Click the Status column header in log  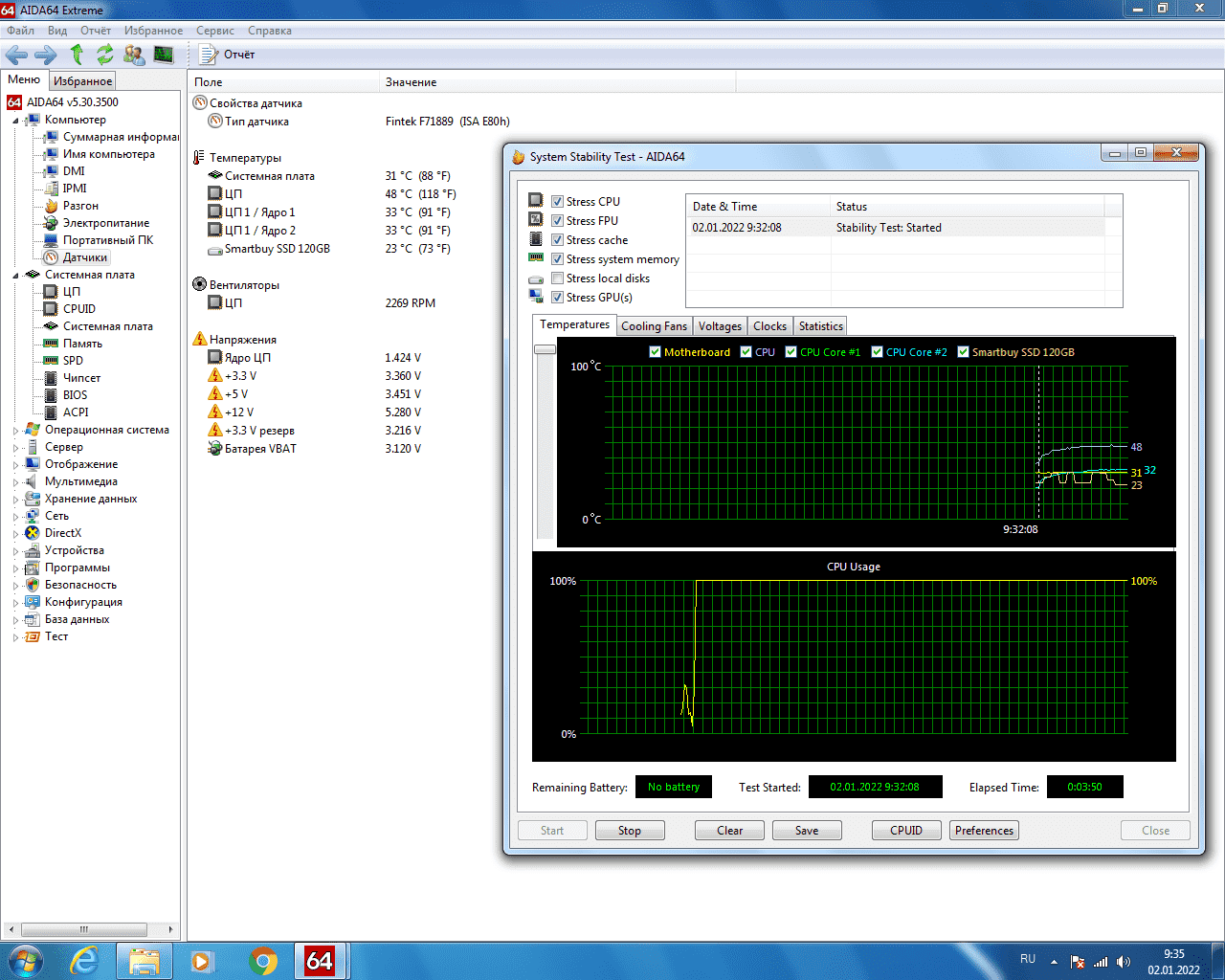click(967, 207)
